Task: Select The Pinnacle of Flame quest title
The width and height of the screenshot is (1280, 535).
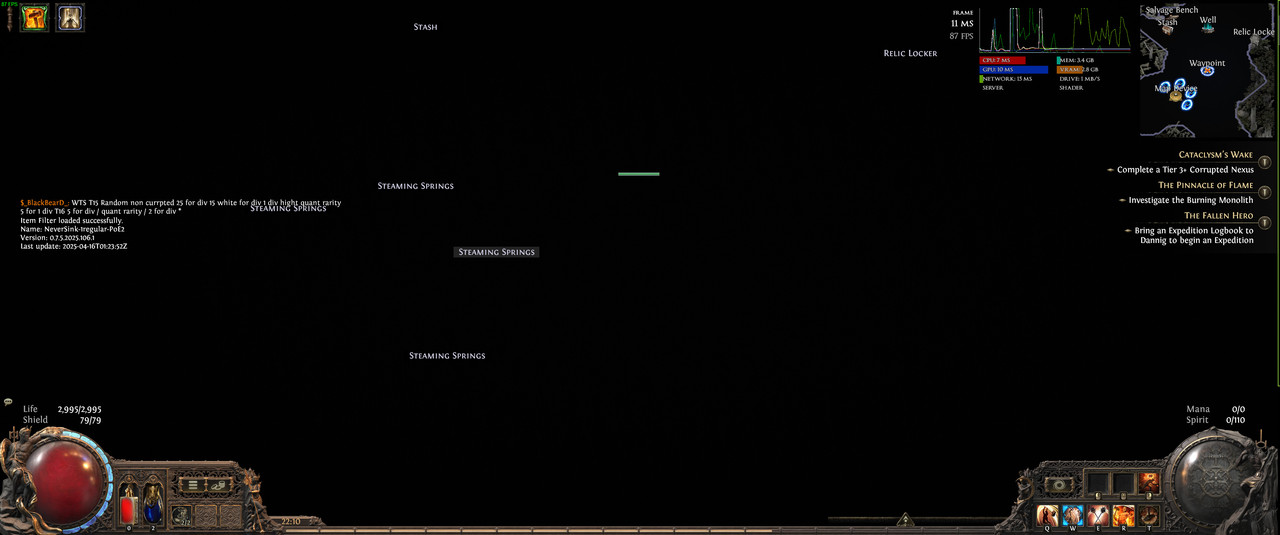Action: click(x=1206, y=185)
